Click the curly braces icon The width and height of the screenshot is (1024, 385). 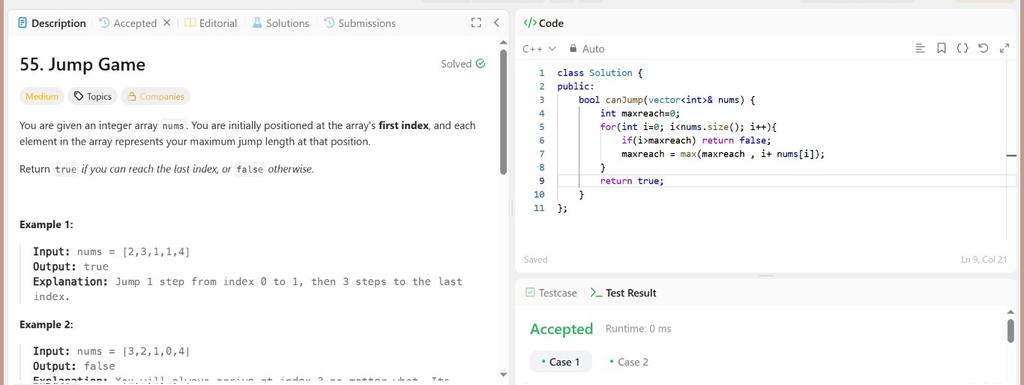click(962, 48)
